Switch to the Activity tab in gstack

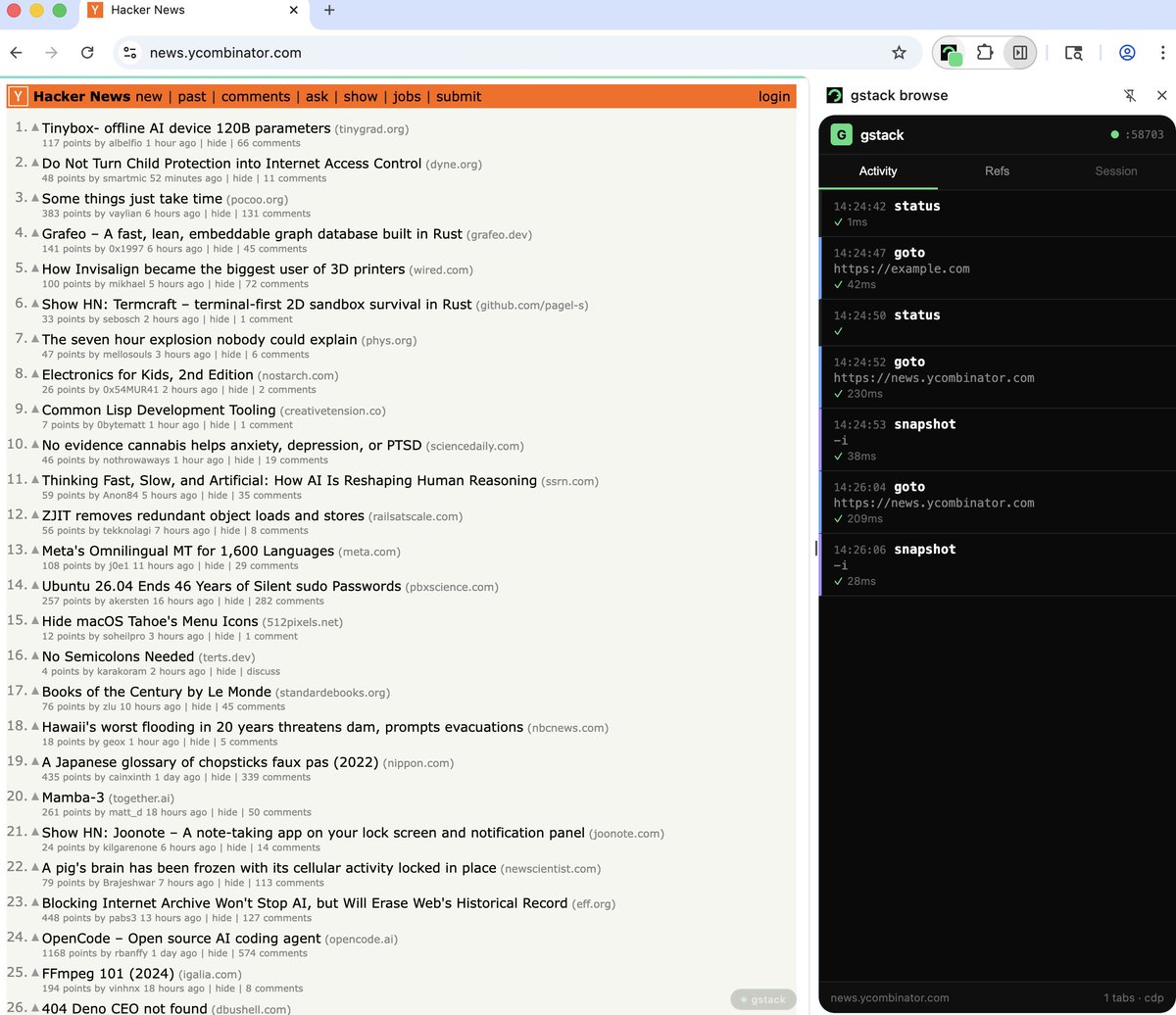tap(878, 170)
